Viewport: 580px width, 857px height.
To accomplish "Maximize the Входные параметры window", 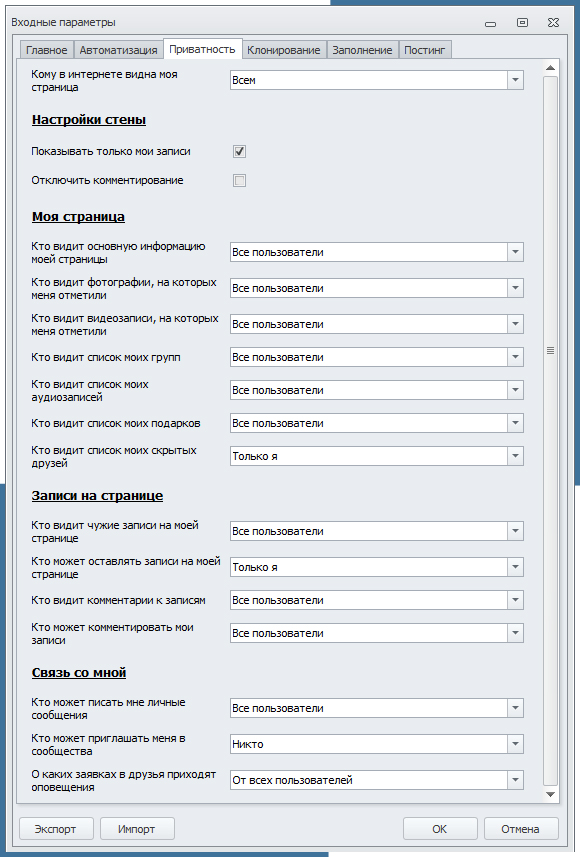I will (522, 22).
